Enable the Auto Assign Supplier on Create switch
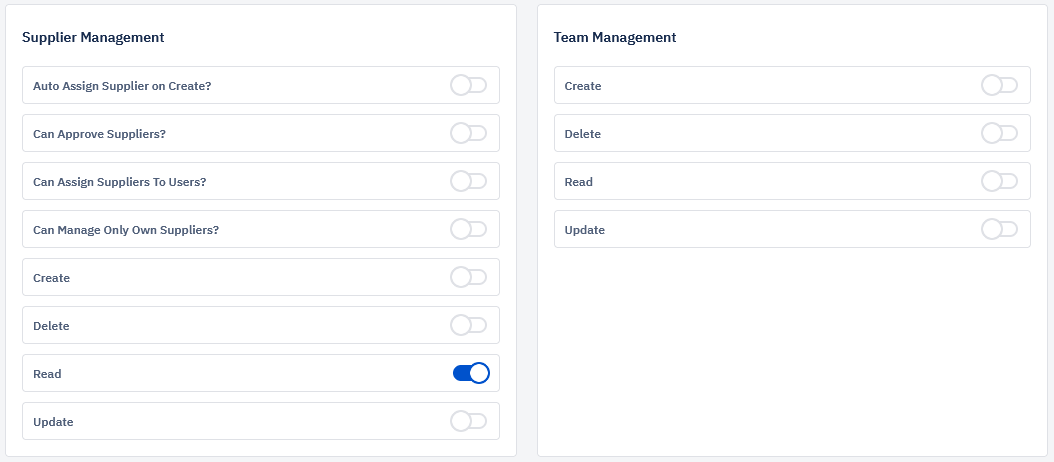1054x462 pixels. [x=469, y=85]
